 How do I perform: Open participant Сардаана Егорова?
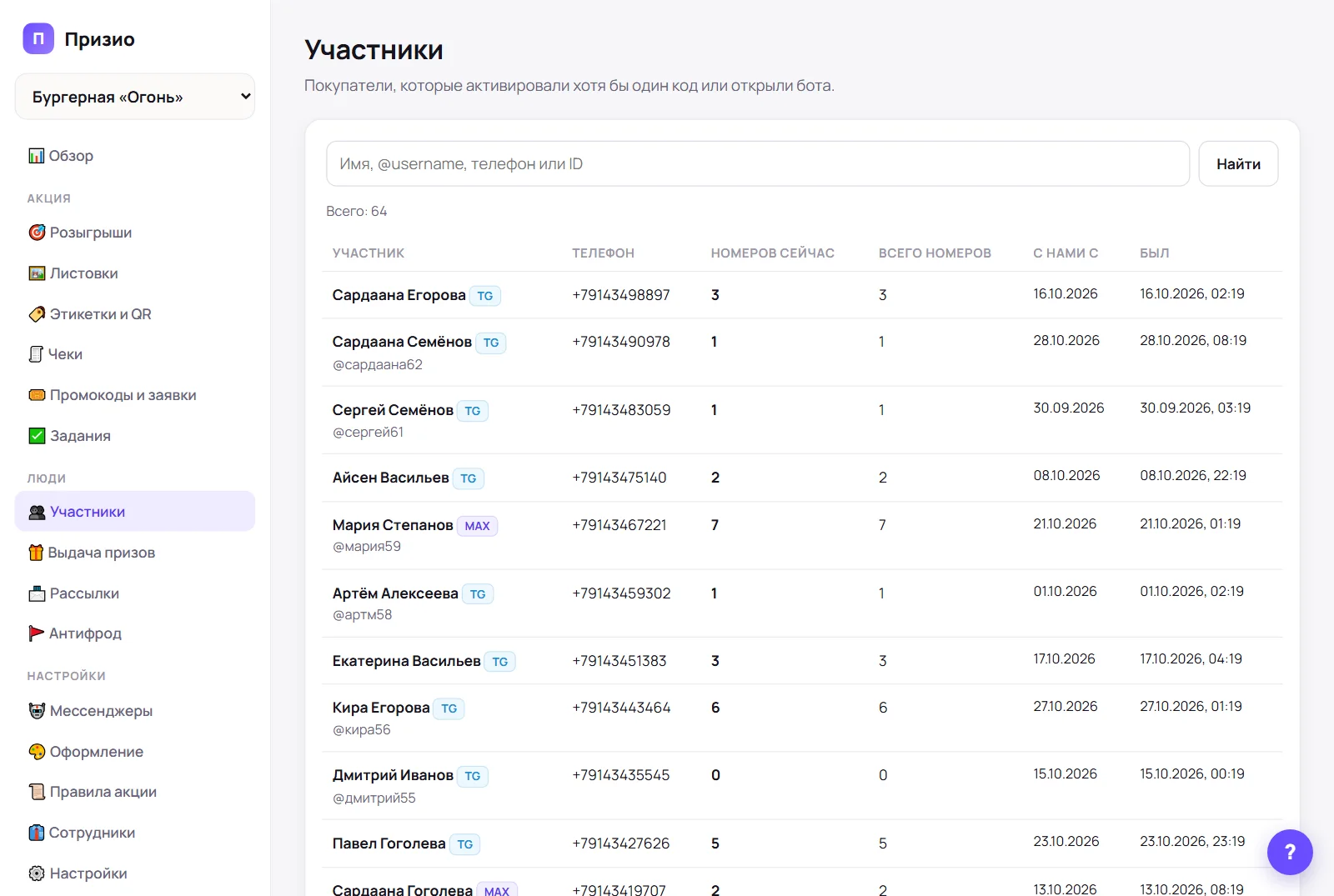tap(399, 295)
